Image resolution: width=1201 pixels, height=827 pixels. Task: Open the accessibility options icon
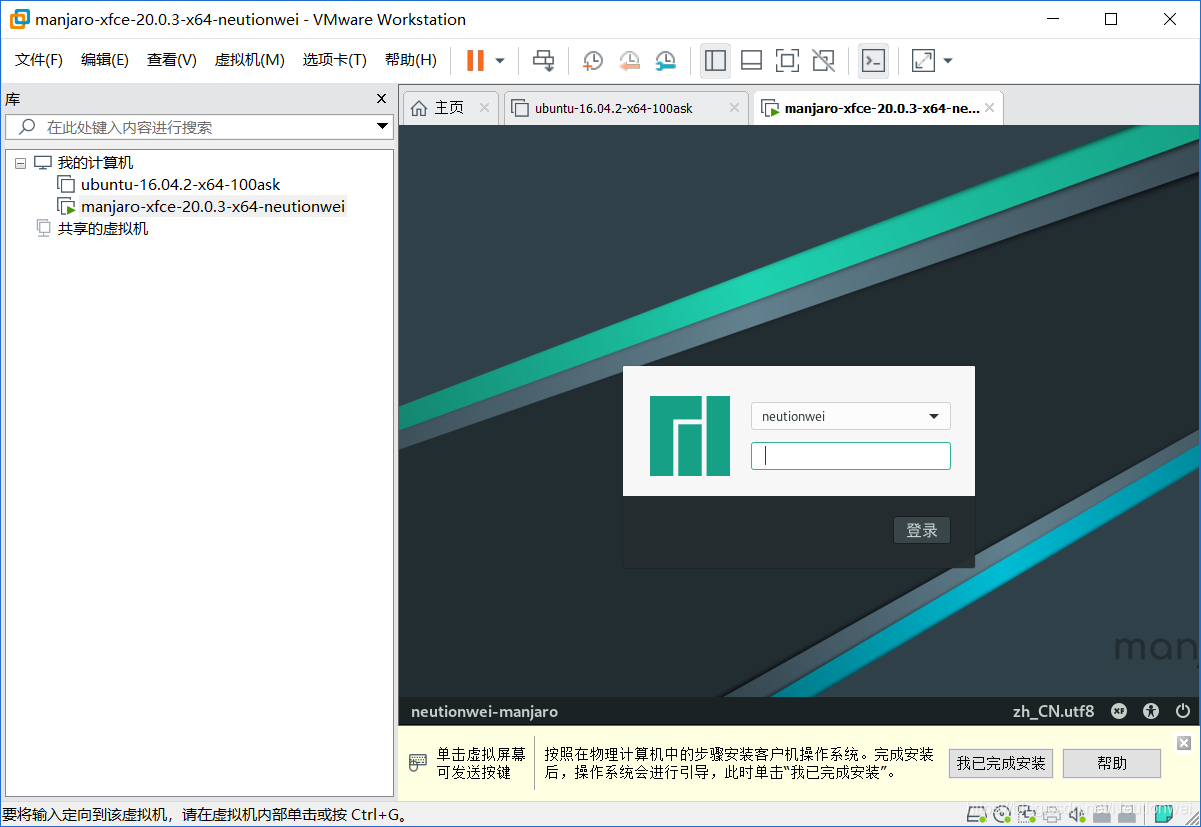1152,712
